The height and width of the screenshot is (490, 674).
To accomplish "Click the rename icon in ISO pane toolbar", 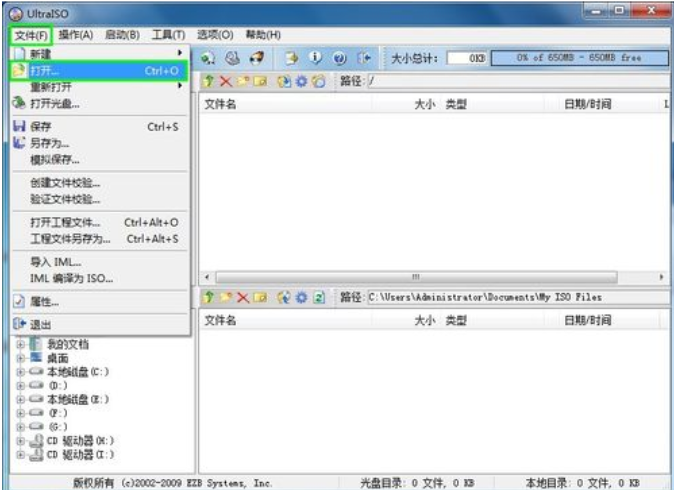I will [x=260, y=81].
